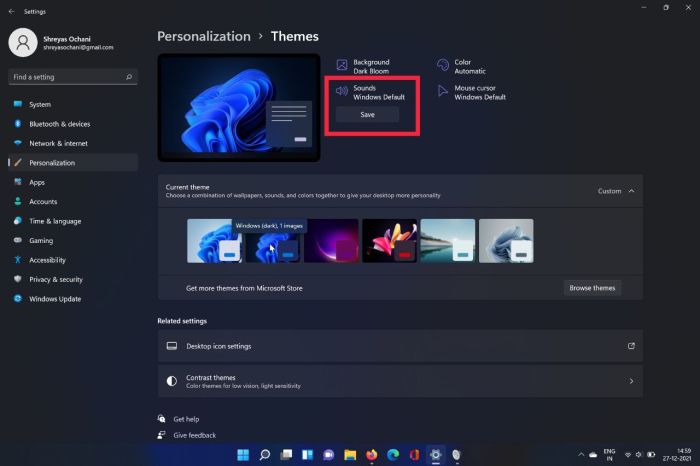The width and height of the screenshot is (700, 466).
Task: Click the Save theme button
Action: 367,115
